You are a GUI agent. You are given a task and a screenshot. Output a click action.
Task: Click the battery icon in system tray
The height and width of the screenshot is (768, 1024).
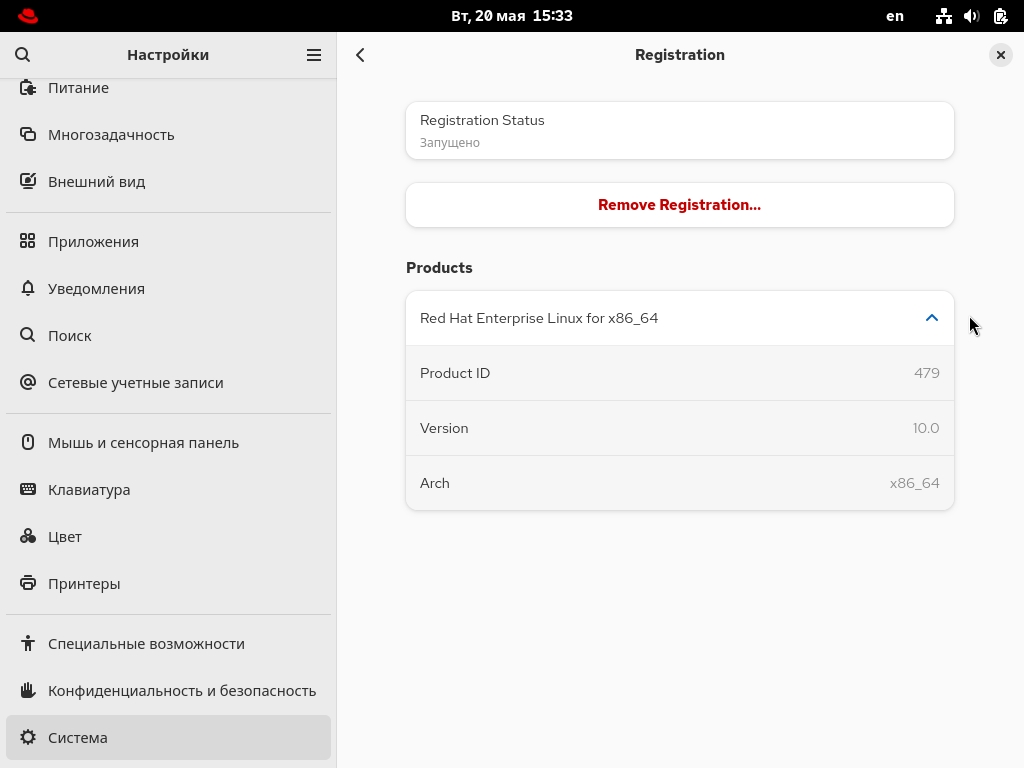pos(1000,16)
